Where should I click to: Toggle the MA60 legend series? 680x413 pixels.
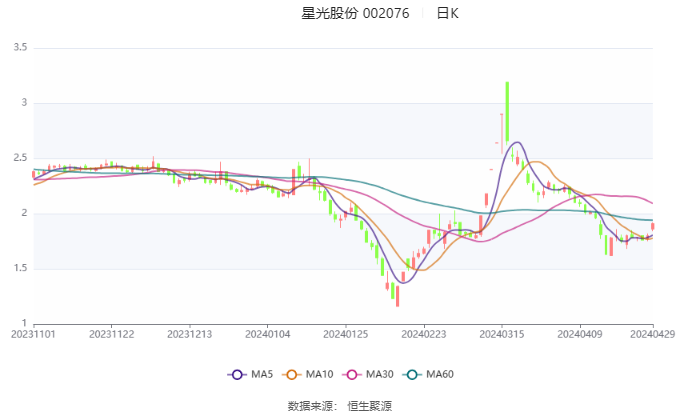428,374
